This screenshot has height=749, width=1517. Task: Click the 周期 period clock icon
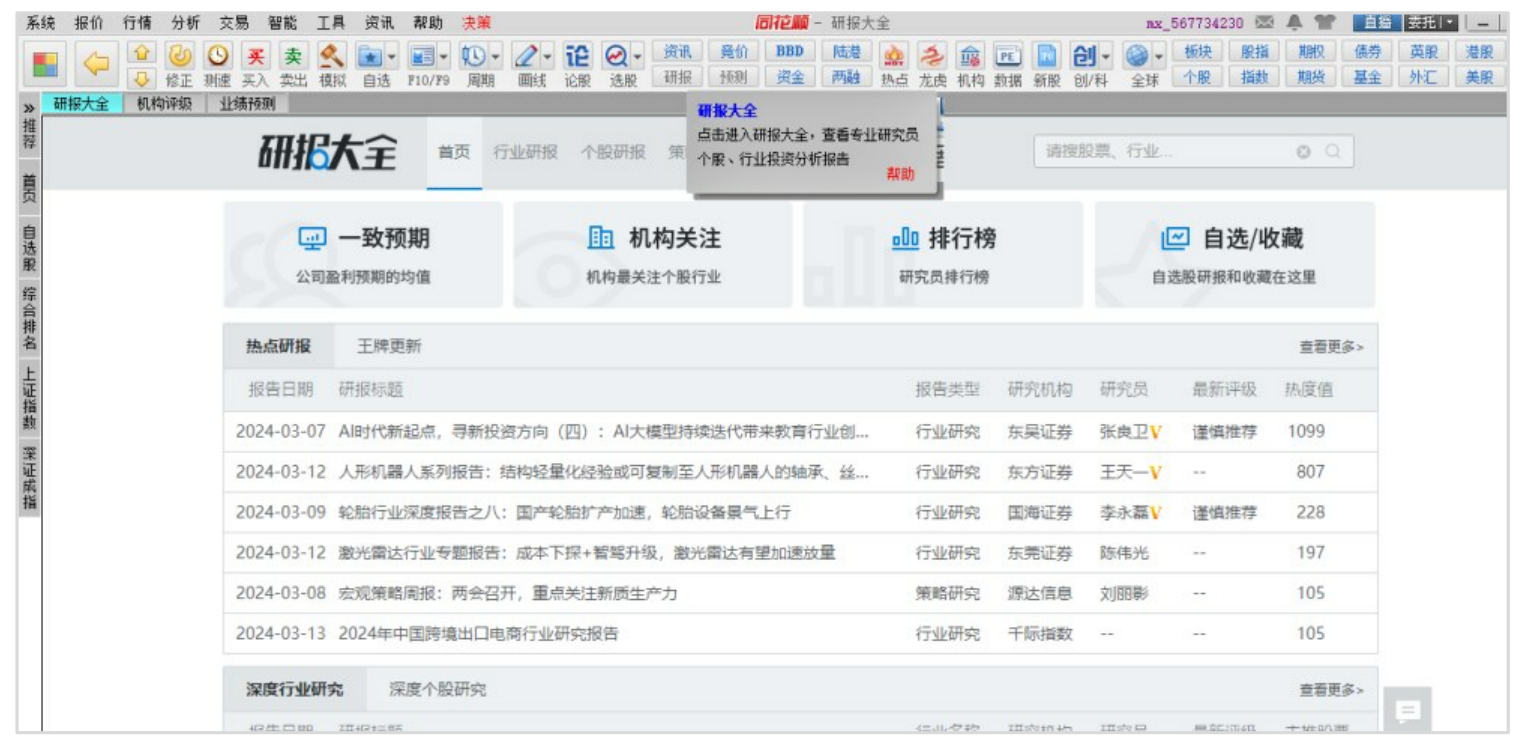tap(473, 56)
